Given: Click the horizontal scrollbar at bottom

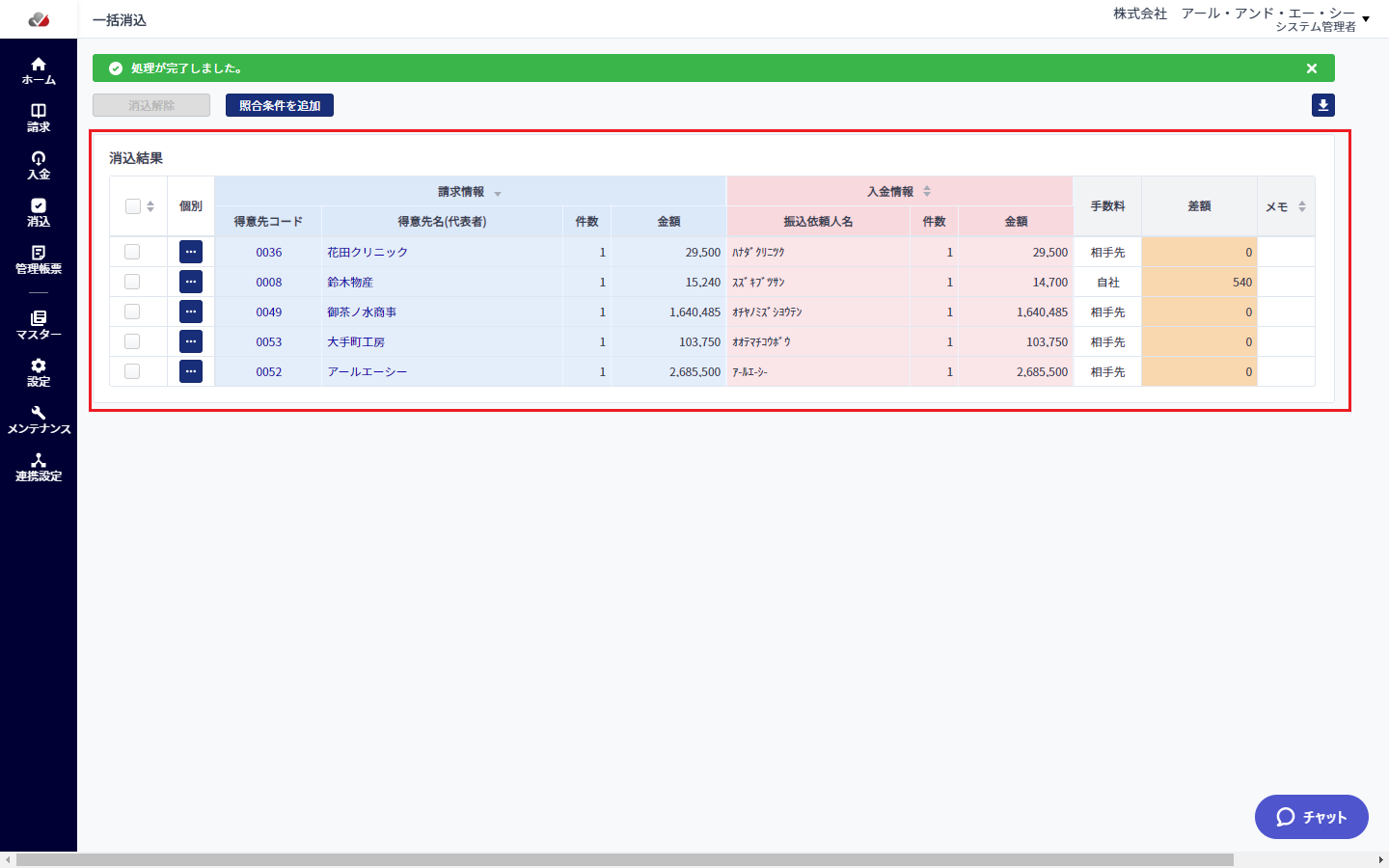Looking at the screenshot, I should 625,859.
